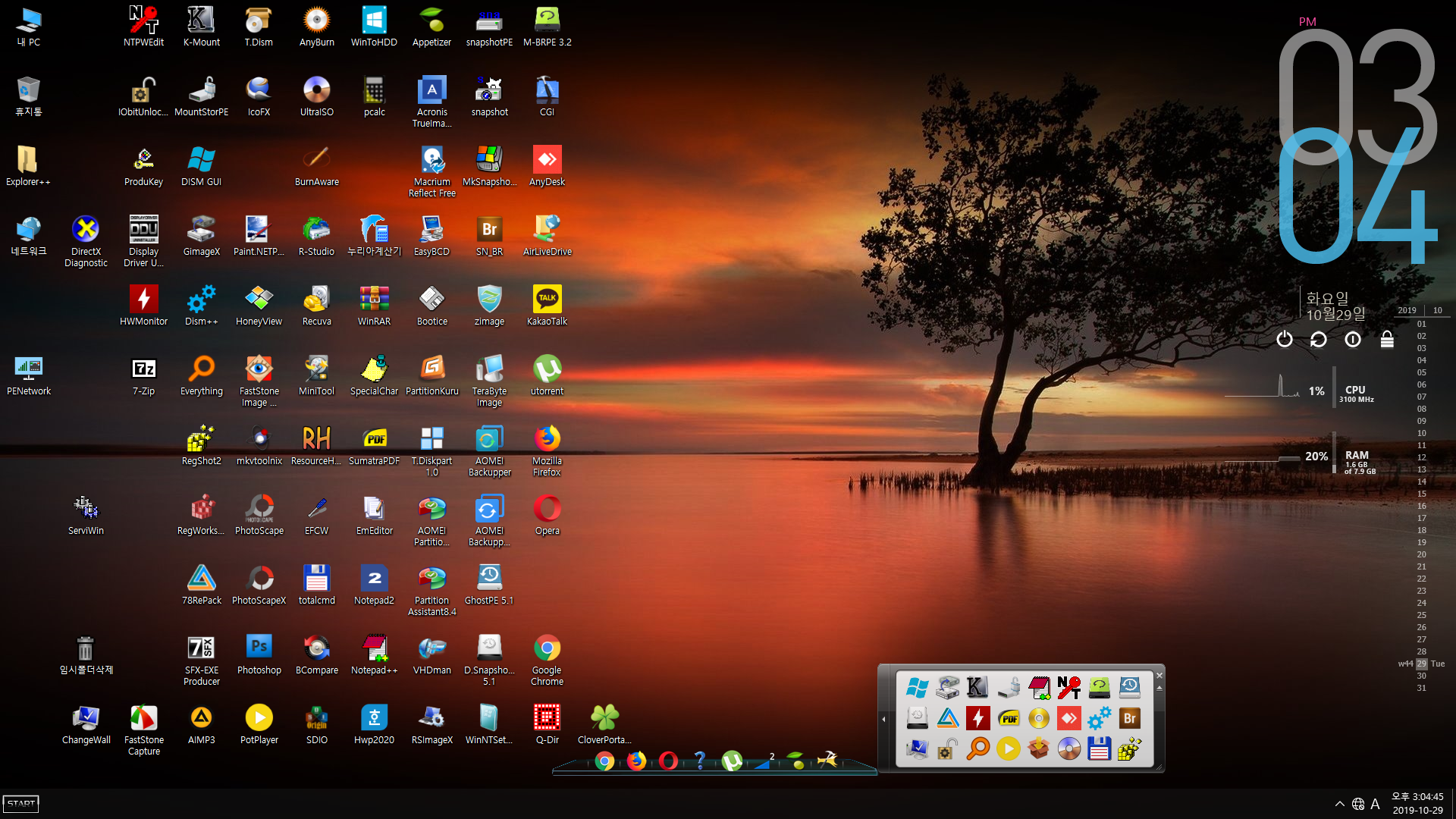Open the PartitionKuru desktop icon
Viewport: 1456px width, 819px height.
[431, 375]
